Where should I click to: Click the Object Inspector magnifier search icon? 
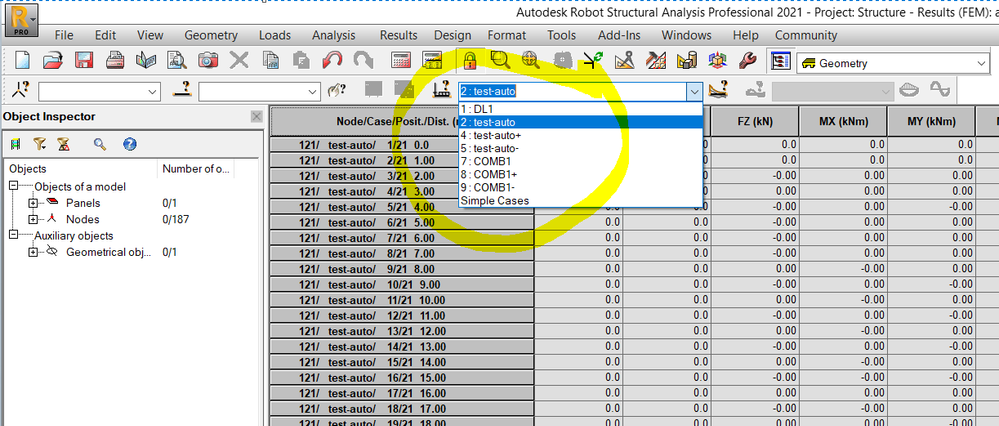pyautogui.click(x=99, y=144)
